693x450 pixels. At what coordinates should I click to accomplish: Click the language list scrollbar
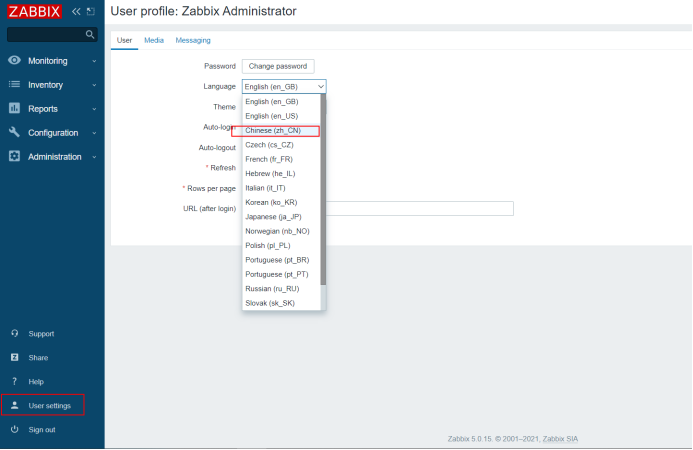click(323, 190)
